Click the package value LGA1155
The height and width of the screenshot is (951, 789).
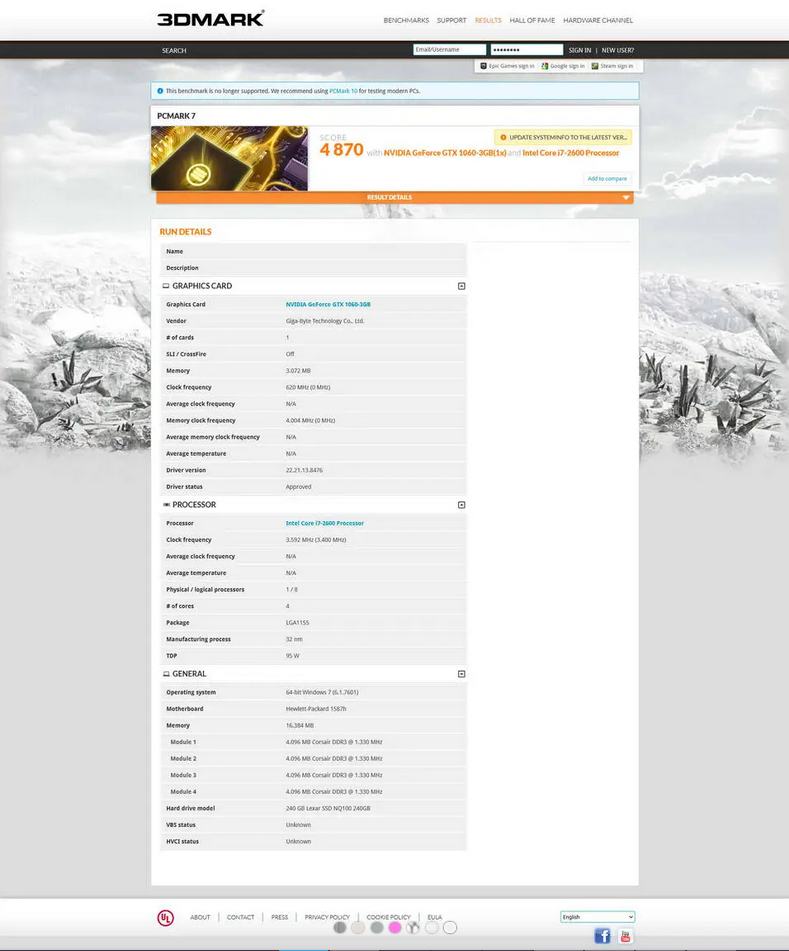(x=297, y=623)
